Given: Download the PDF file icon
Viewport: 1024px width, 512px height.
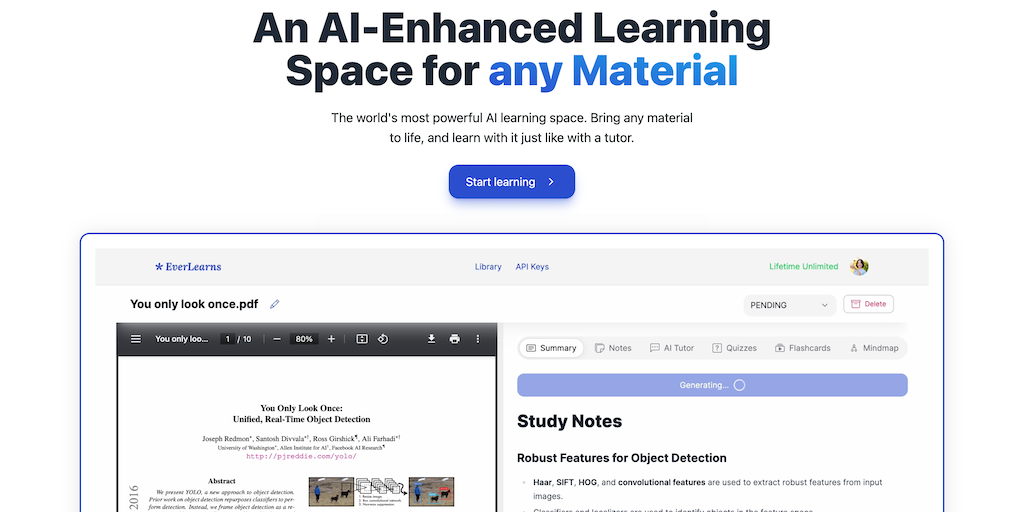Looking at the screenshot, I should tap(431, 339).
